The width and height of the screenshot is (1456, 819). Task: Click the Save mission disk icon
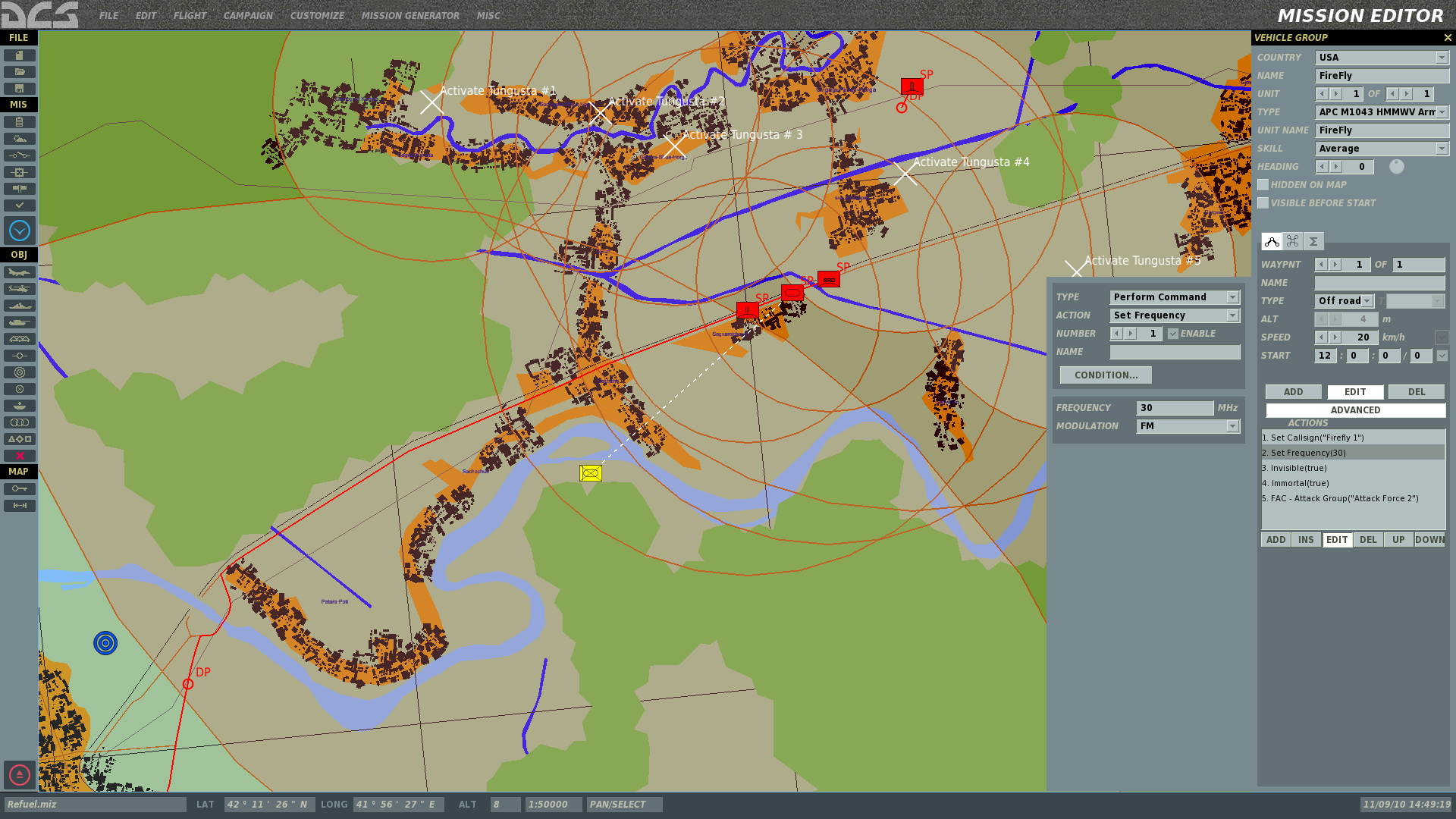20,89
